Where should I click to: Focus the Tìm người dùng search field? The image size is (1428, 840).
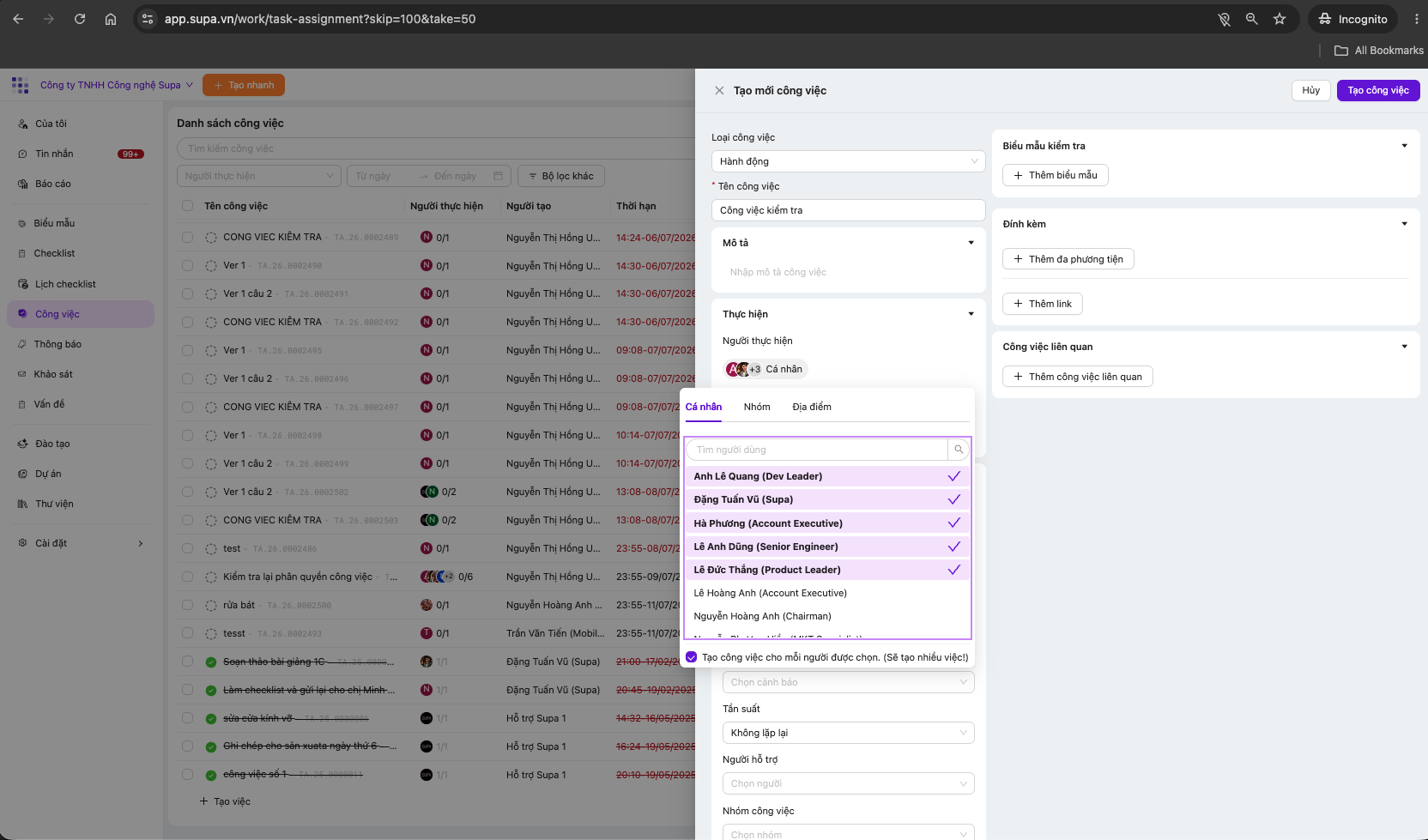817,450
